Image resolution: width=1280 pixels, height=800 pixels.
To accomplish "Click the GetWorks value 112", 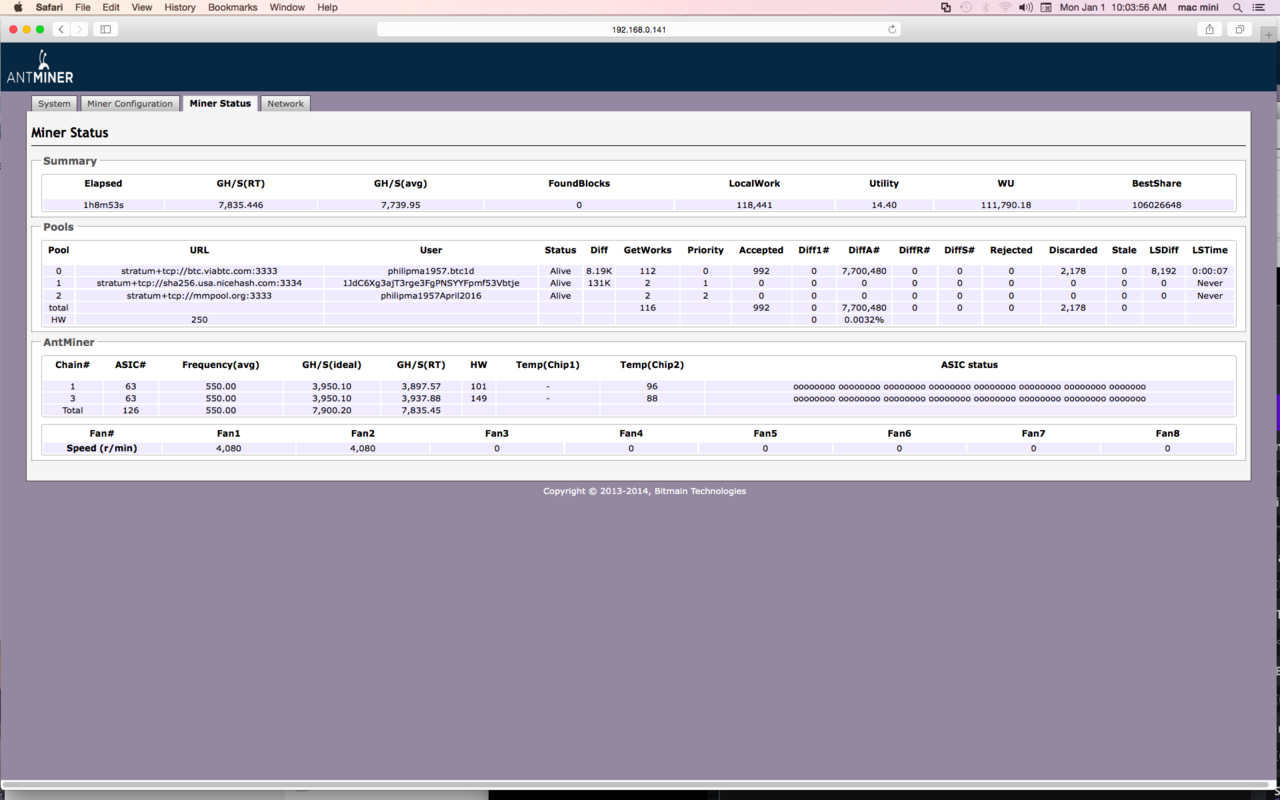I will pyautogui.click(x=647, y=271).
